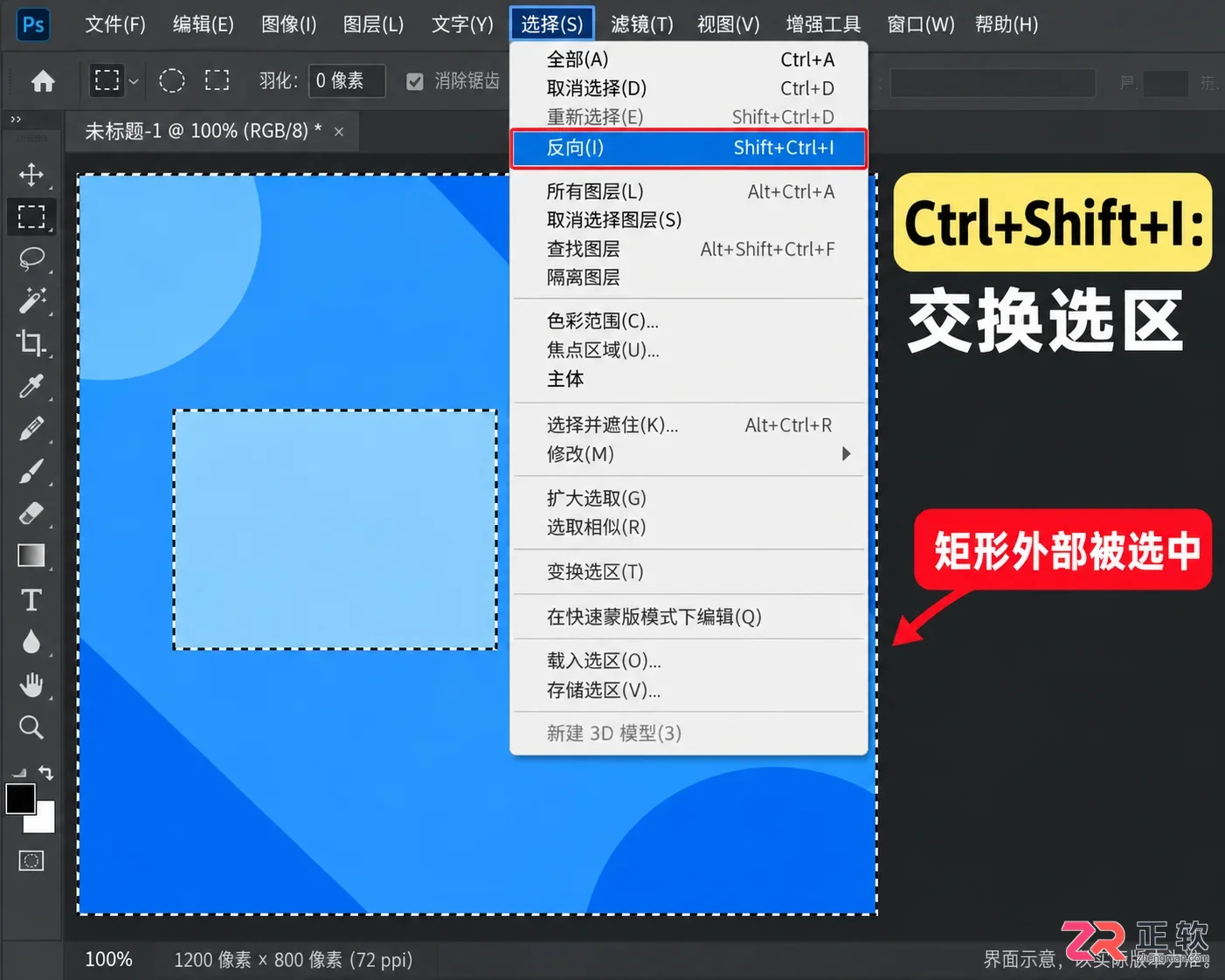Image resolution: width=1225 pixels, height=980 pixels.
Task: Swap foreground and background colors
Action: tap(45, 773)
